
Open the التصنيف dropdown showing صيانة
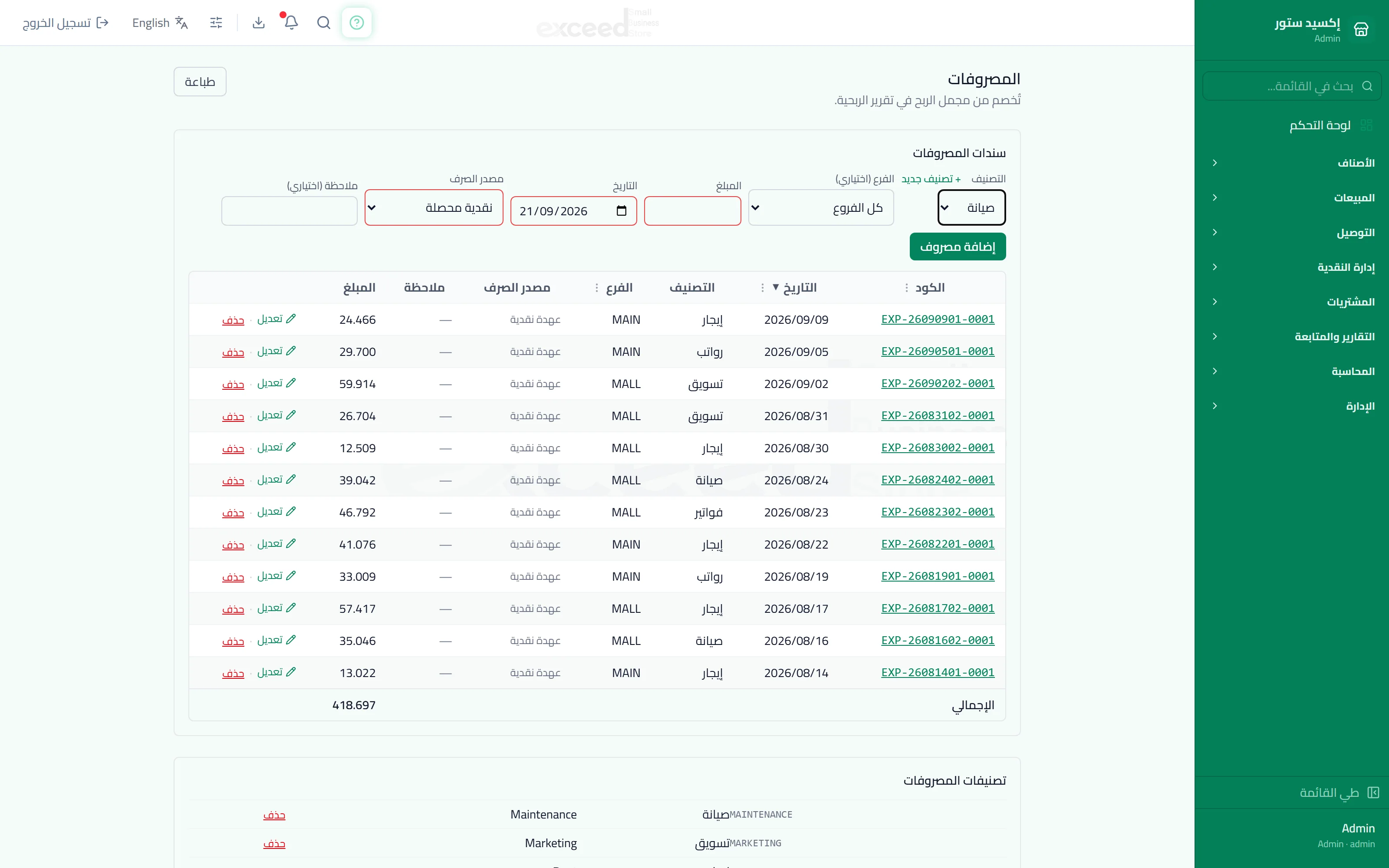971,207
